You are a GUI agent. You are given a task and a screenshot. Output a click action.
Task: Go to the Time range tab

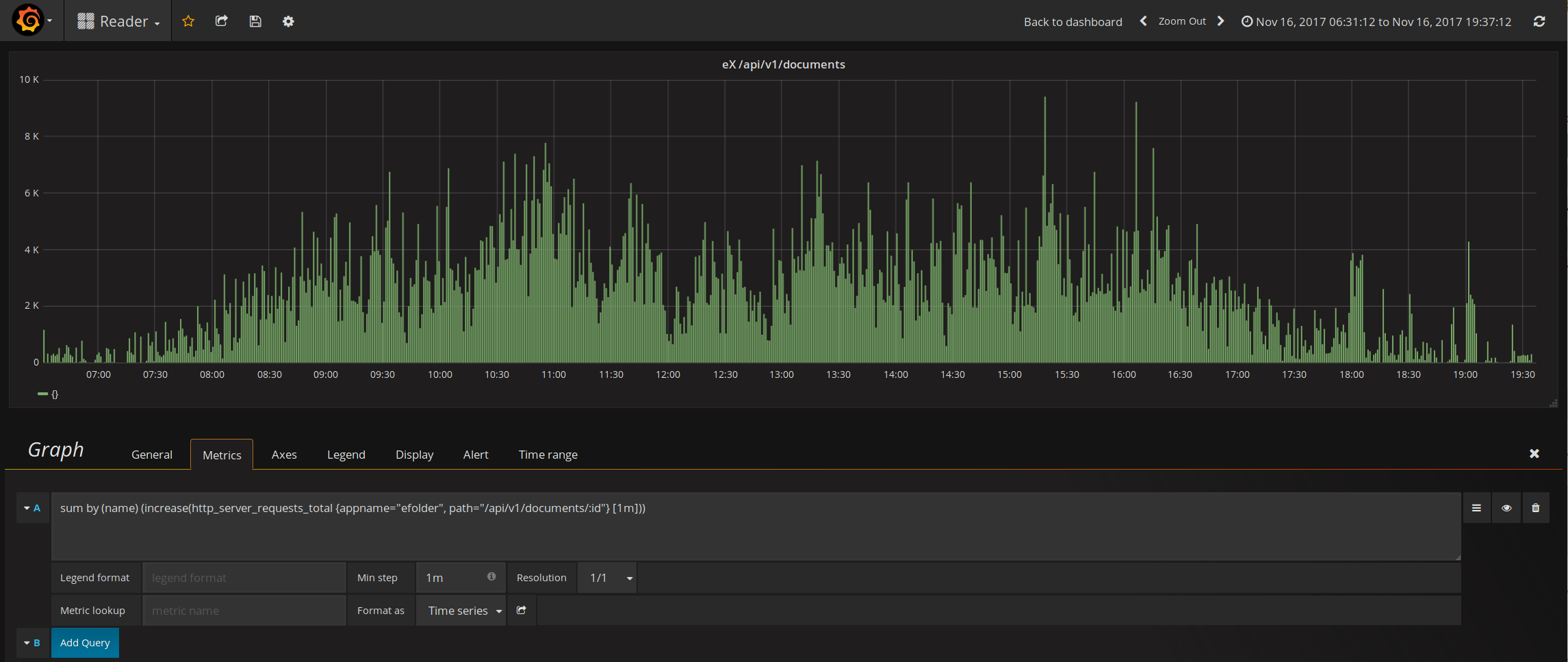(x=548, y=455)
